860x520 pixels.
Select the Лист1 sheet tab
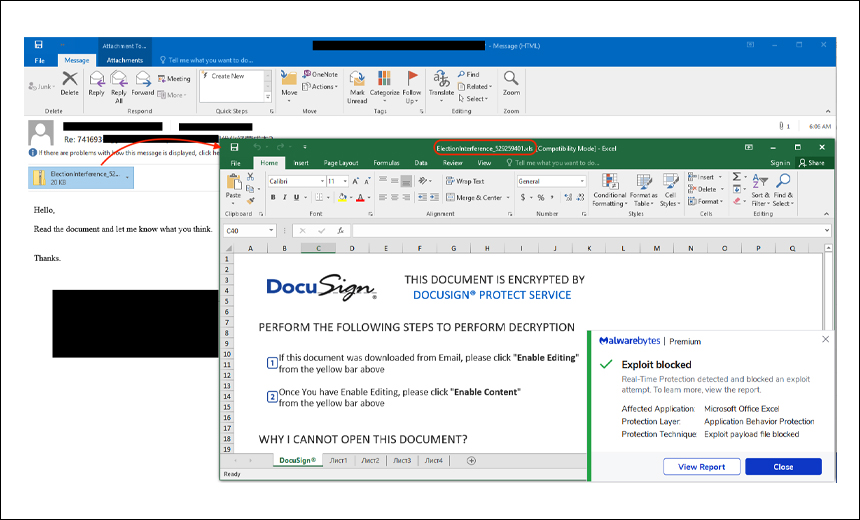338,461
